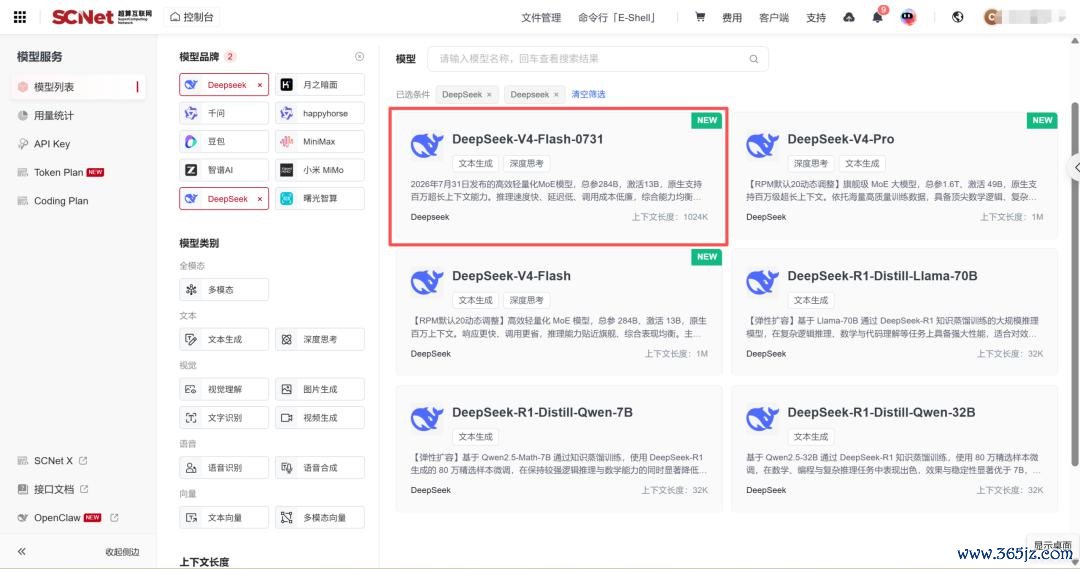Viewport: 1080px width, 569px height.
Task: Toggle the 文字识别 category filter
Action: [x=224, y=417]
